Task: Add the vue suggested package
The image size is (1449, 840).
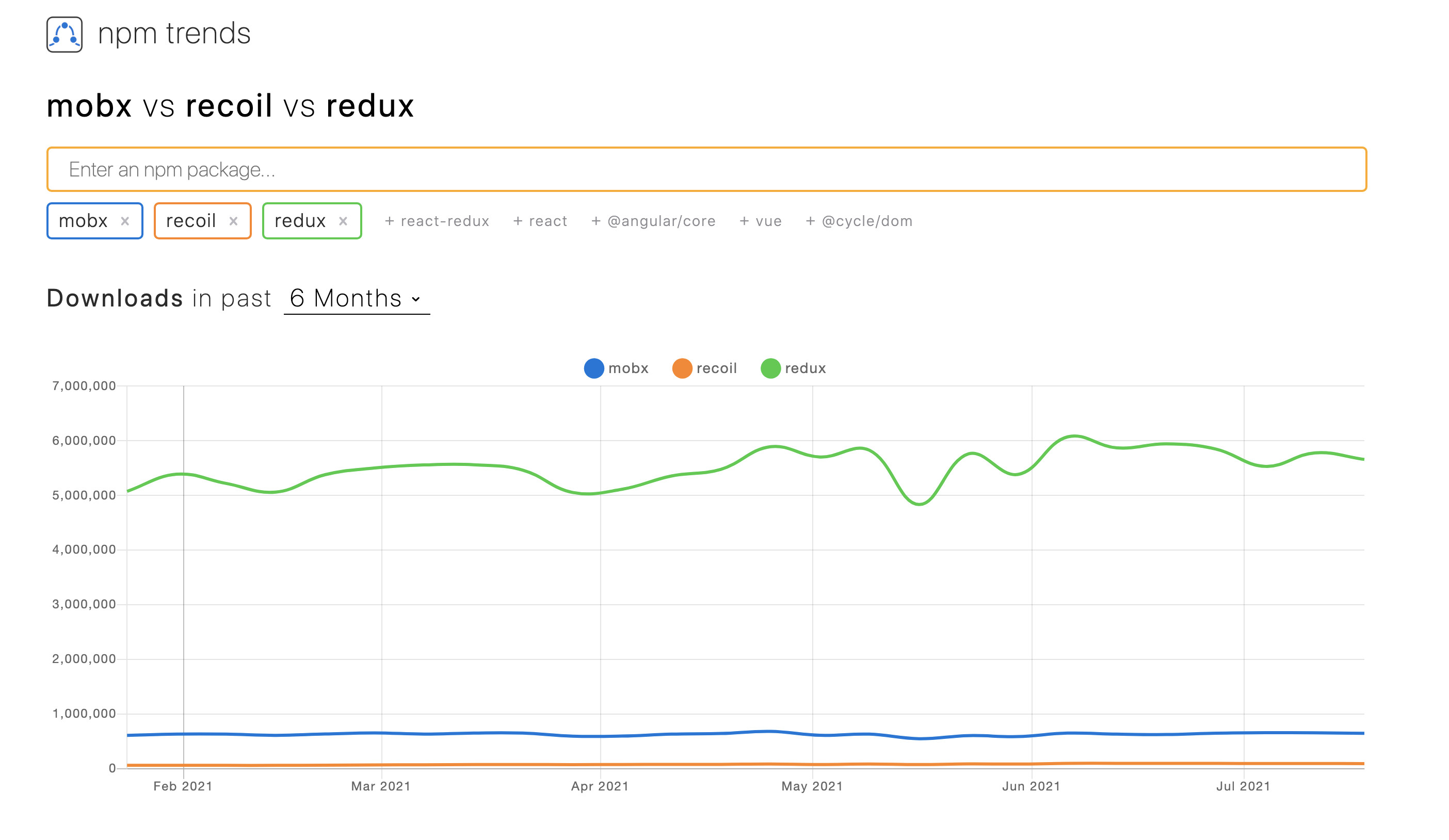Action: pos(760,221)
